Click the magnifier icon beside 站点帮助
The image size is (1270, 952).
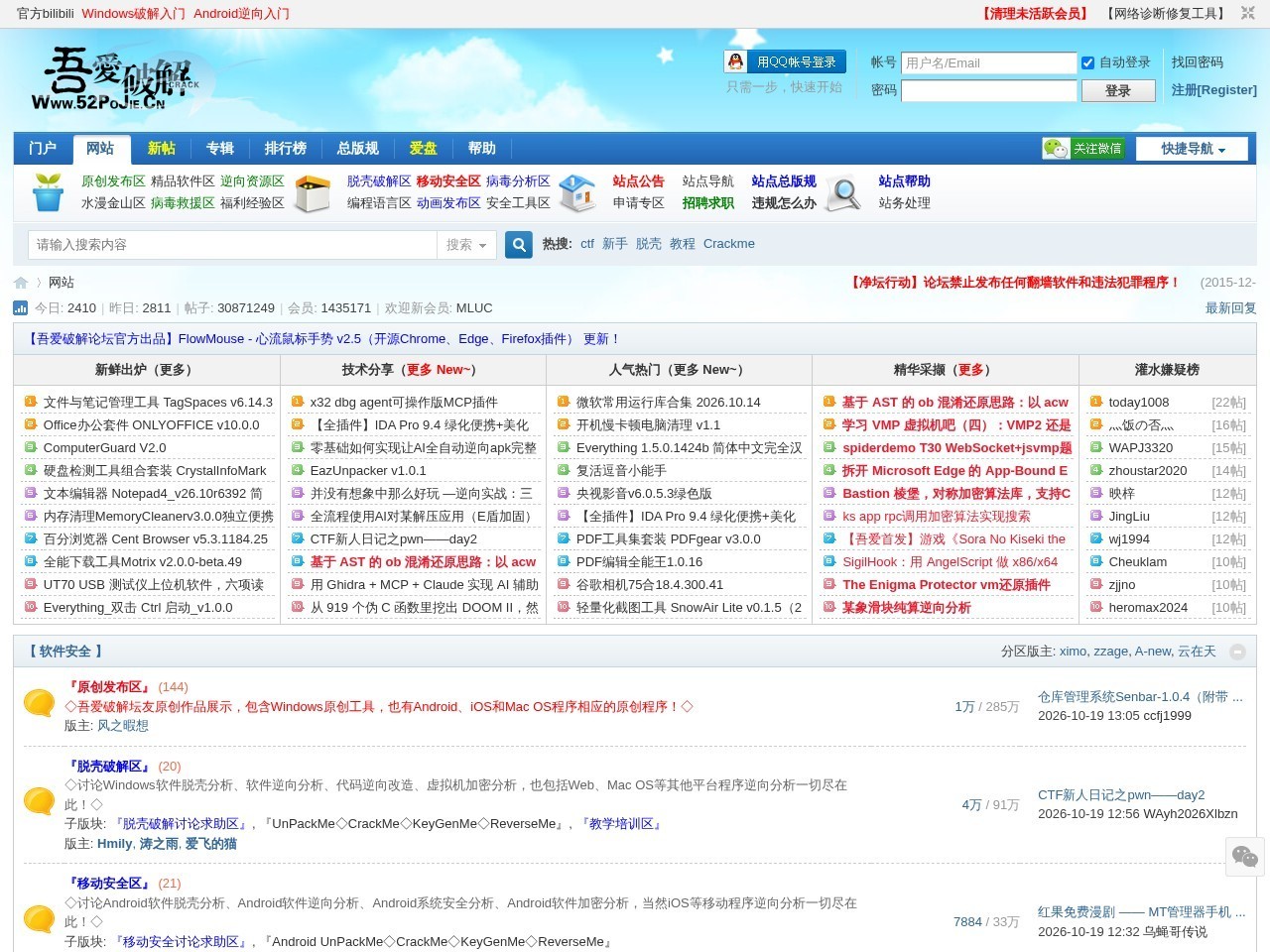coord(843,192)
